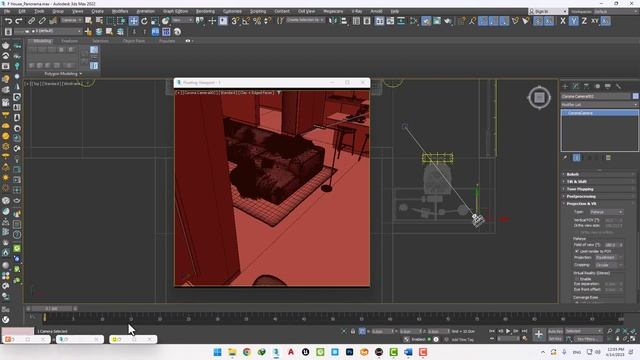
Task: Open Google Chrome from the taskbar
Action: point(247,352)
